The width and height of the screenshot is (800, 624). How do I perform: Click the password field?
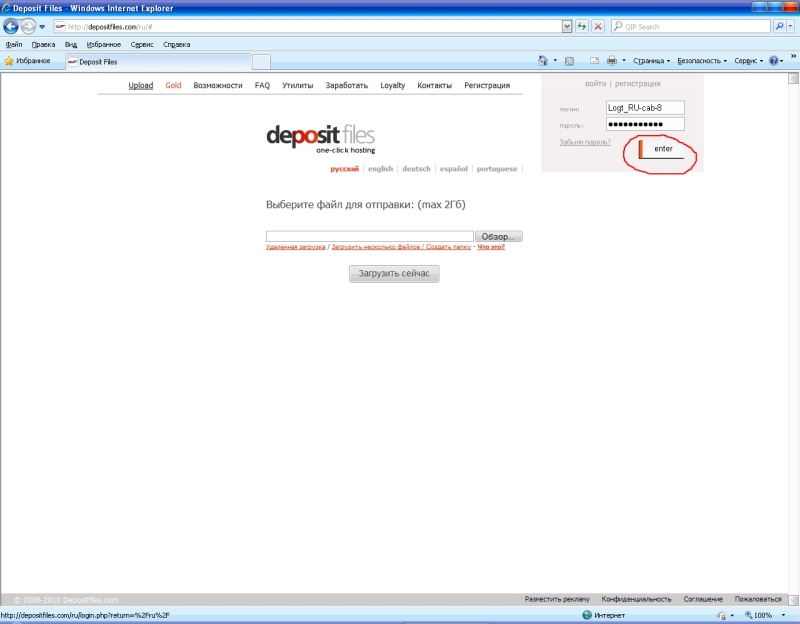pyautogui.click(x=645, y=124)
